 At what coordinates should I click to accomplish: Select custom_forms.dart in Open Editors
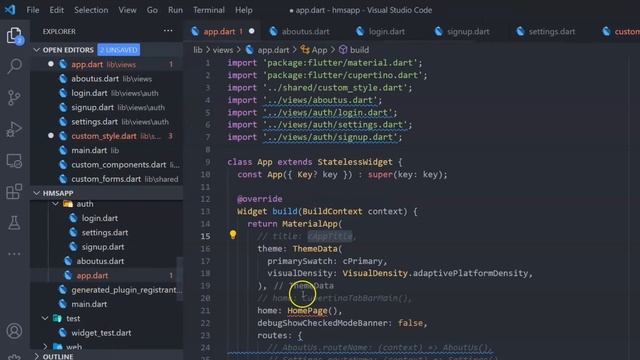(106, 179)
